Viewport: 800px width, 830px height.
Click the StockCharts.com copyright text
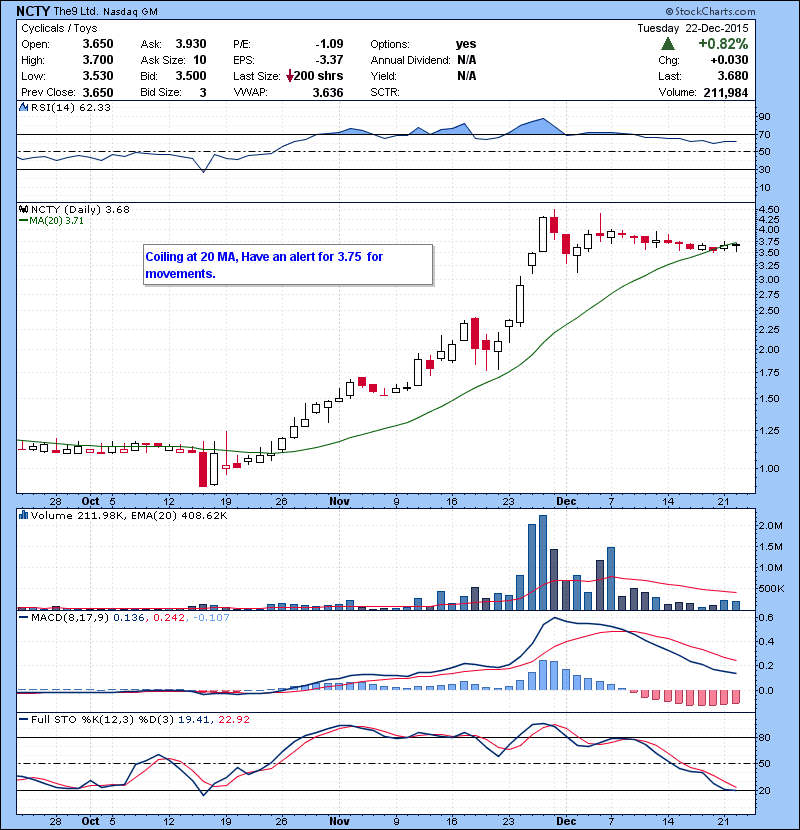(x=710, y=11)
